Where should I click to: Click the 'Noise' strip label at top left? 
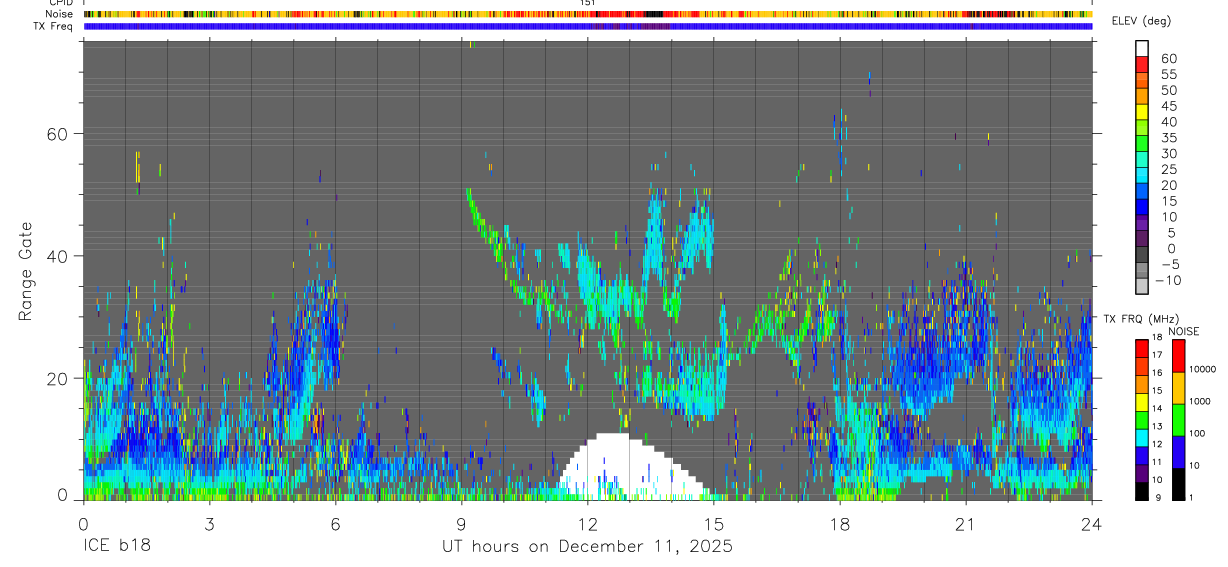pos(60,14)
